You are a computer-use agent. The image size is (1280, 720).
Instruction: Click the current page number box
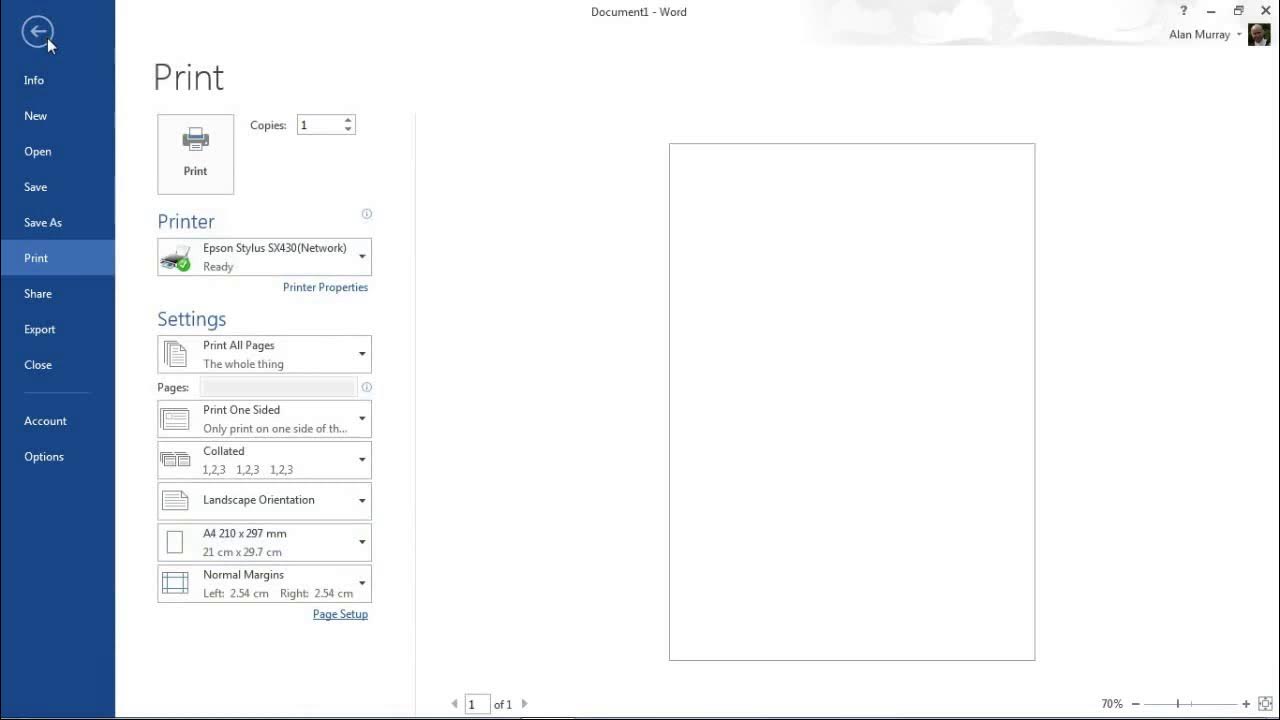click(x=477, y=704)
